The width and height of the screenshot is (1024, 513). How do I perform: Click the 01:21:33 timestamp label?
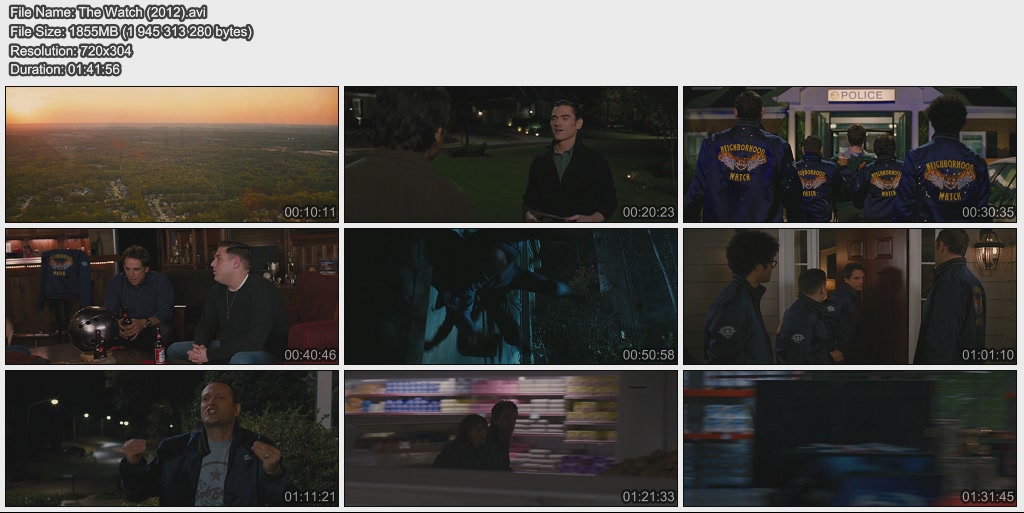649,496
